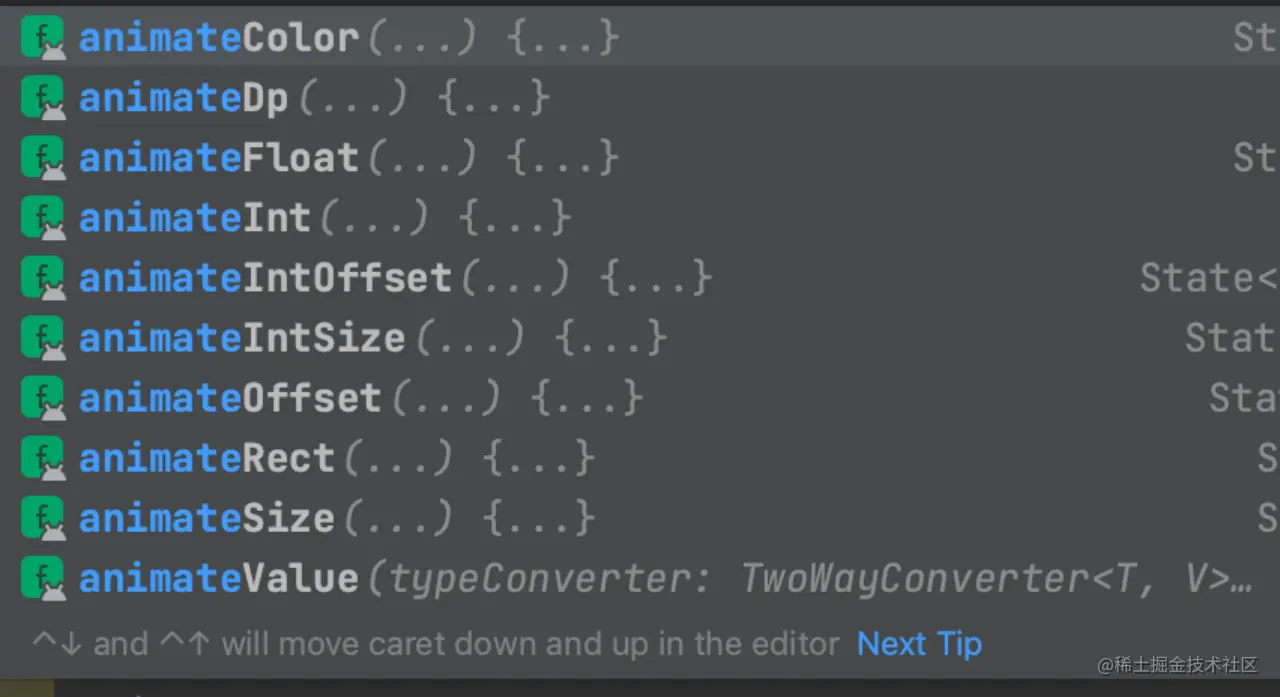Click the State return type of animateIntOffset

[x=1205, y=277]
